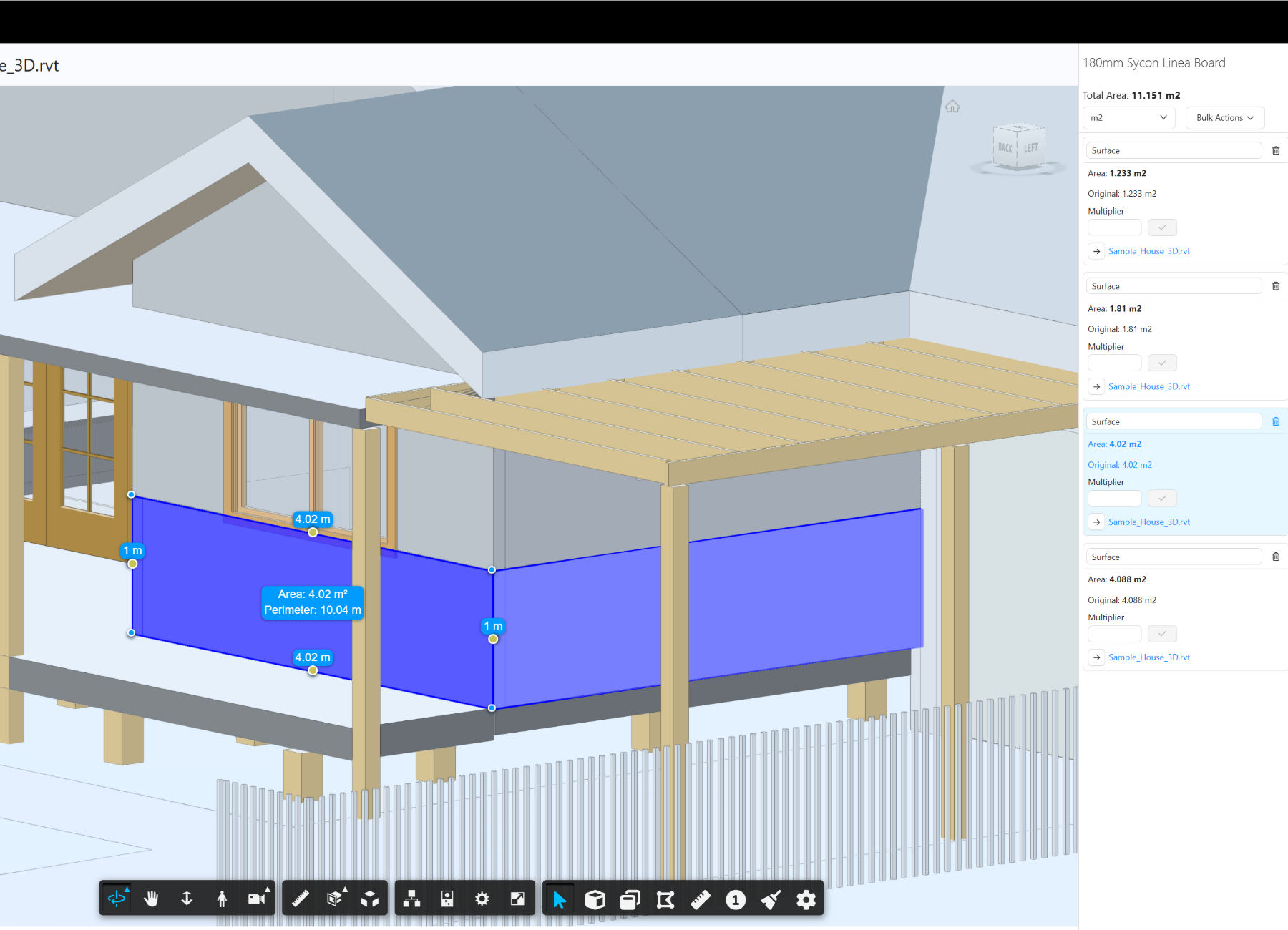Select the measure ruler tool

300,898
